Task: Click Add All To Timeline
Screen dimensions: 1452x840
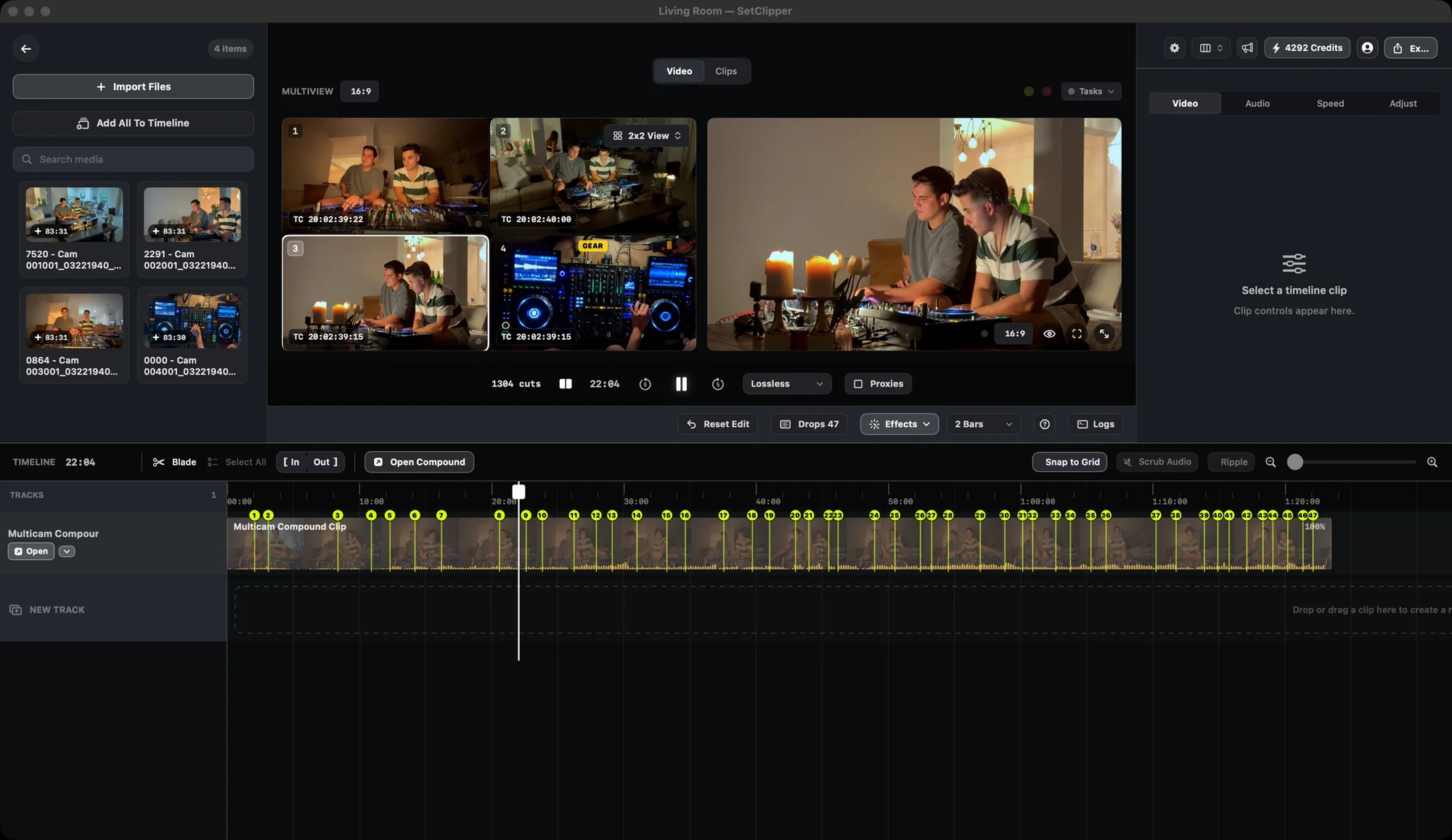Action: coord(133,123)
